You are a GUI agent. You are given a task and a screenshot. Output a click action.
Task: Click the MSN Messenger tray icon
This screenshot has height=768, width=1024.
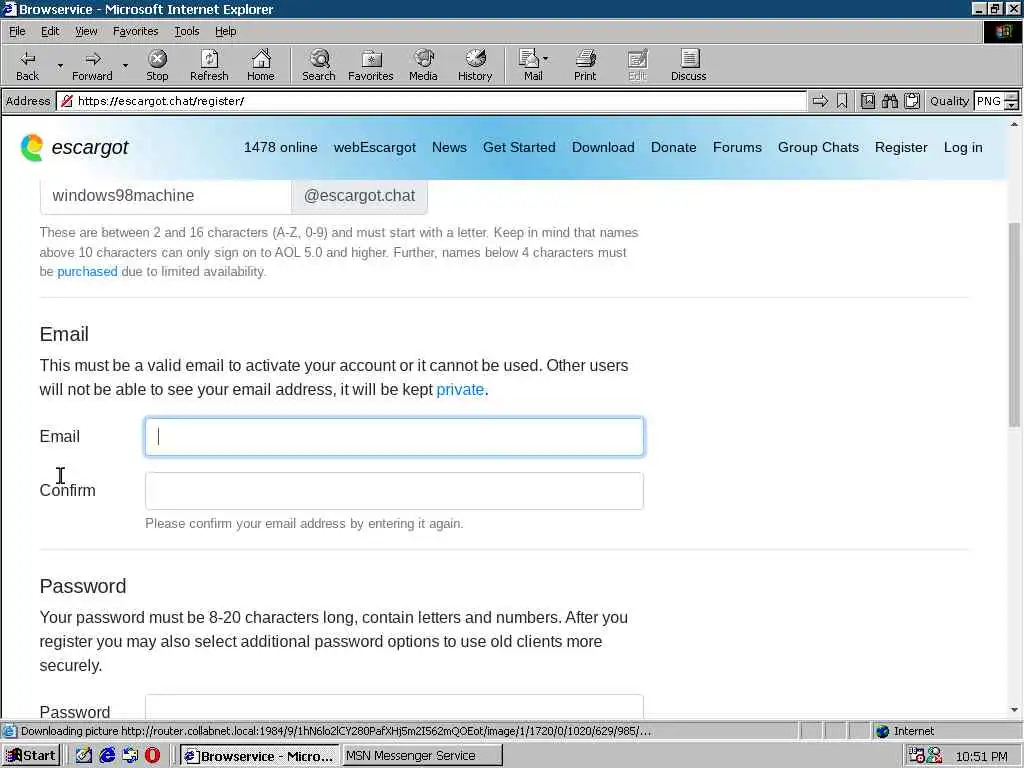(x=935, y=756)
